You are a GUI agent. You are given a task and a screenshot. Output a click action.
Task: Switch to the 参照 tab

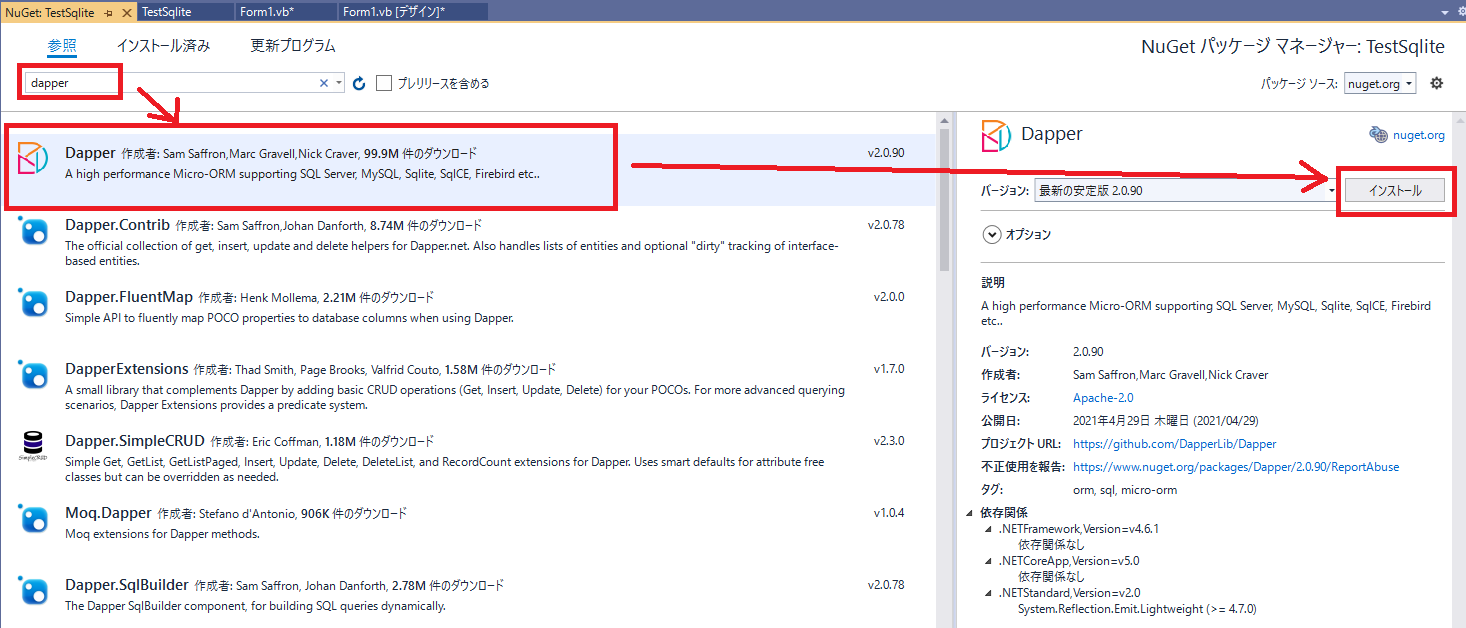61,46
